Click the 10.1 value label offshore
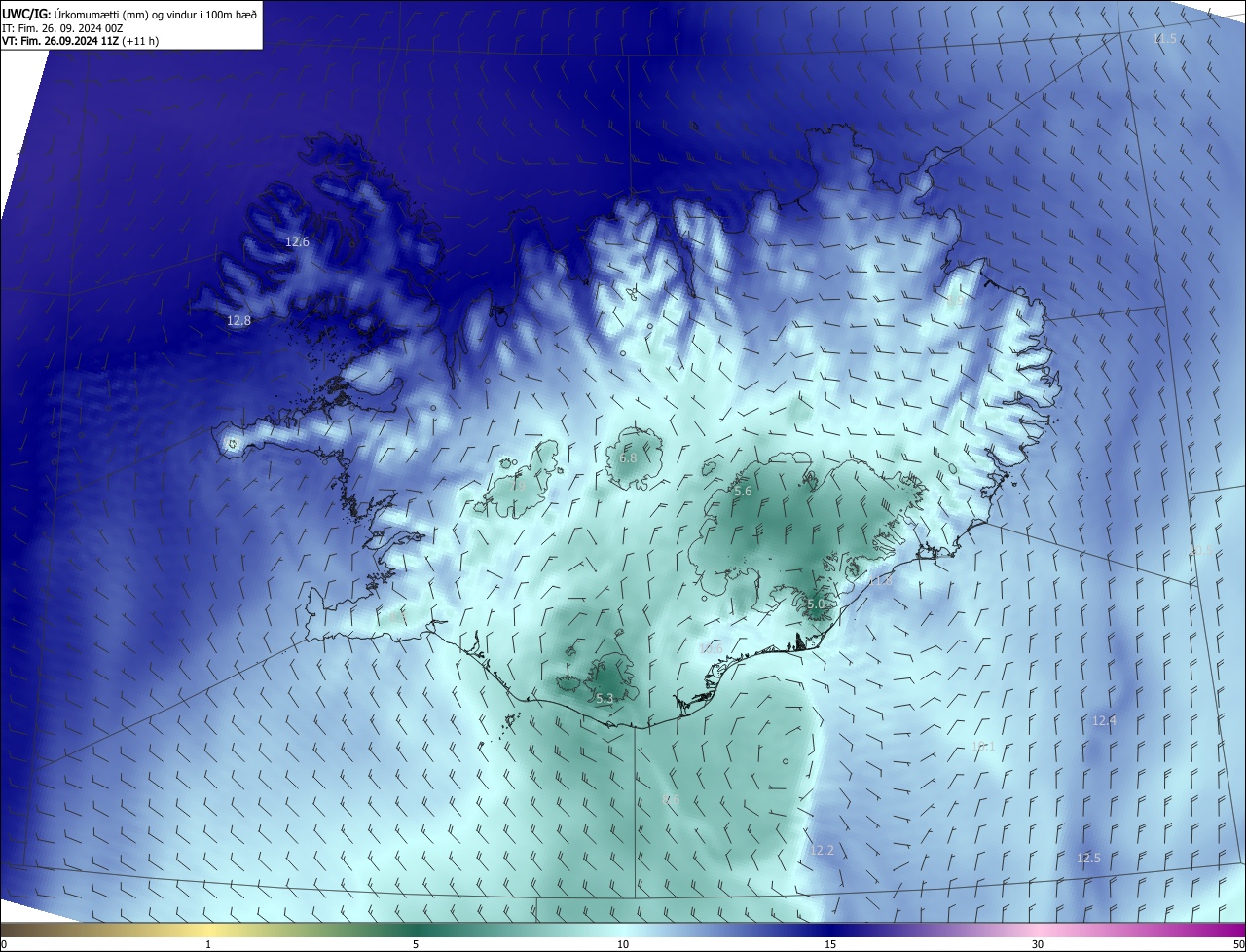Image resolution: width=1246 pixels, height=952 pixels. 983,747
